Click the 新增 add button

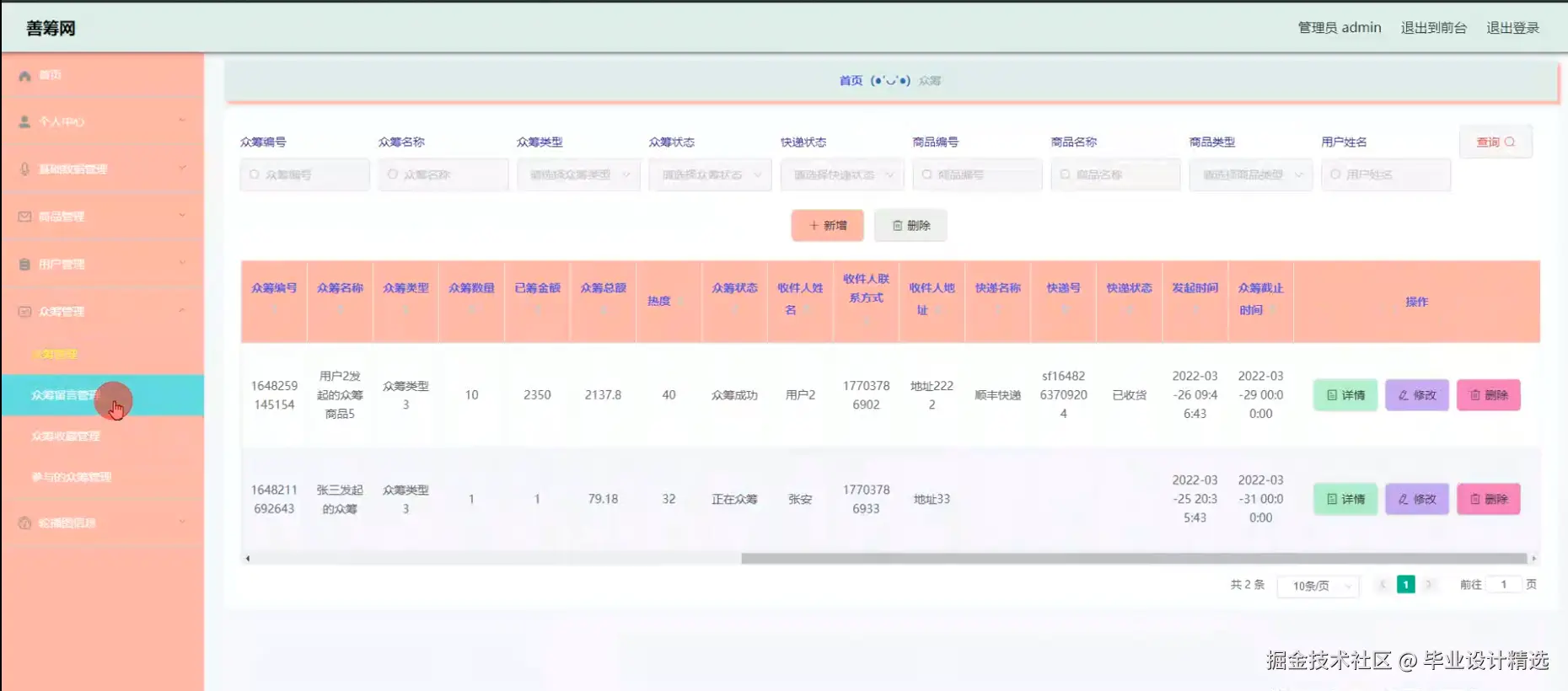(828, 226)
